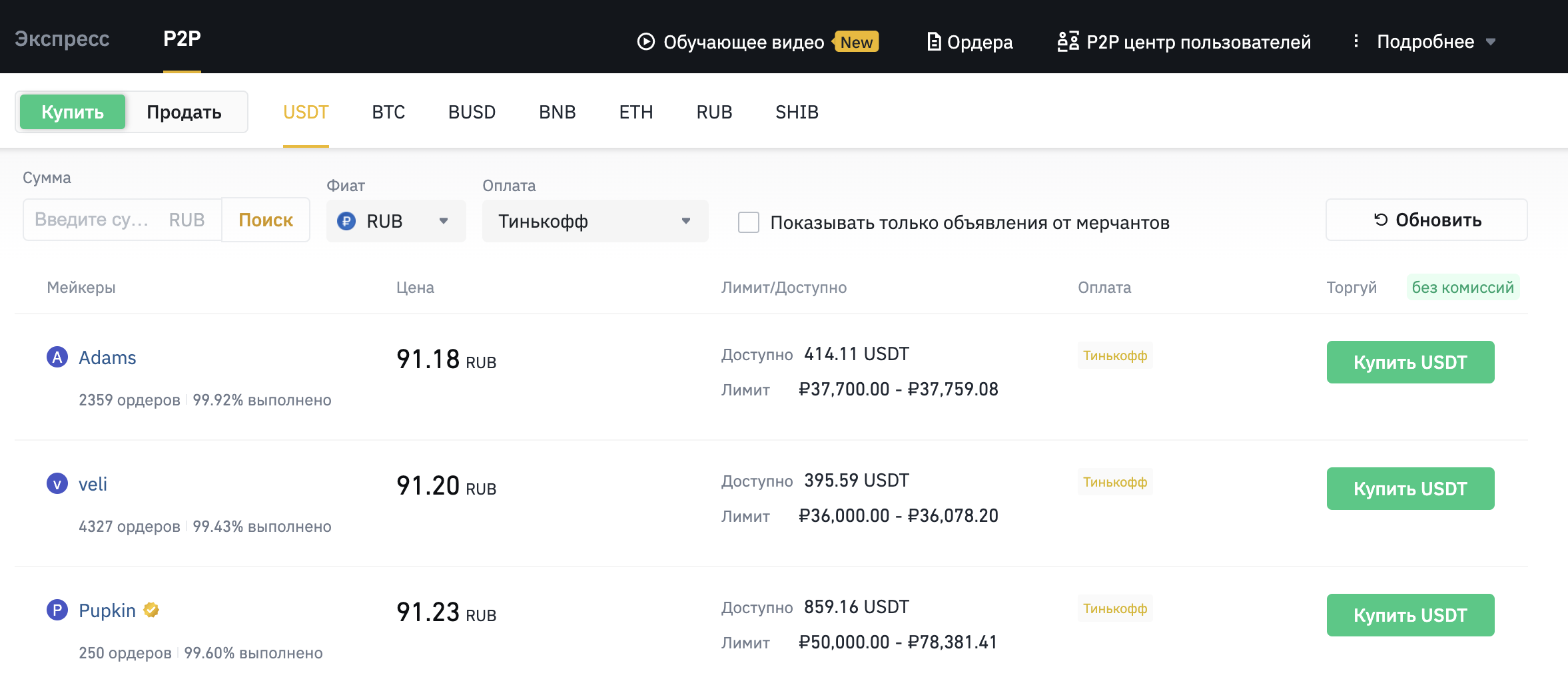Click the play icon beside Обучающее видео

pos(645,42)
